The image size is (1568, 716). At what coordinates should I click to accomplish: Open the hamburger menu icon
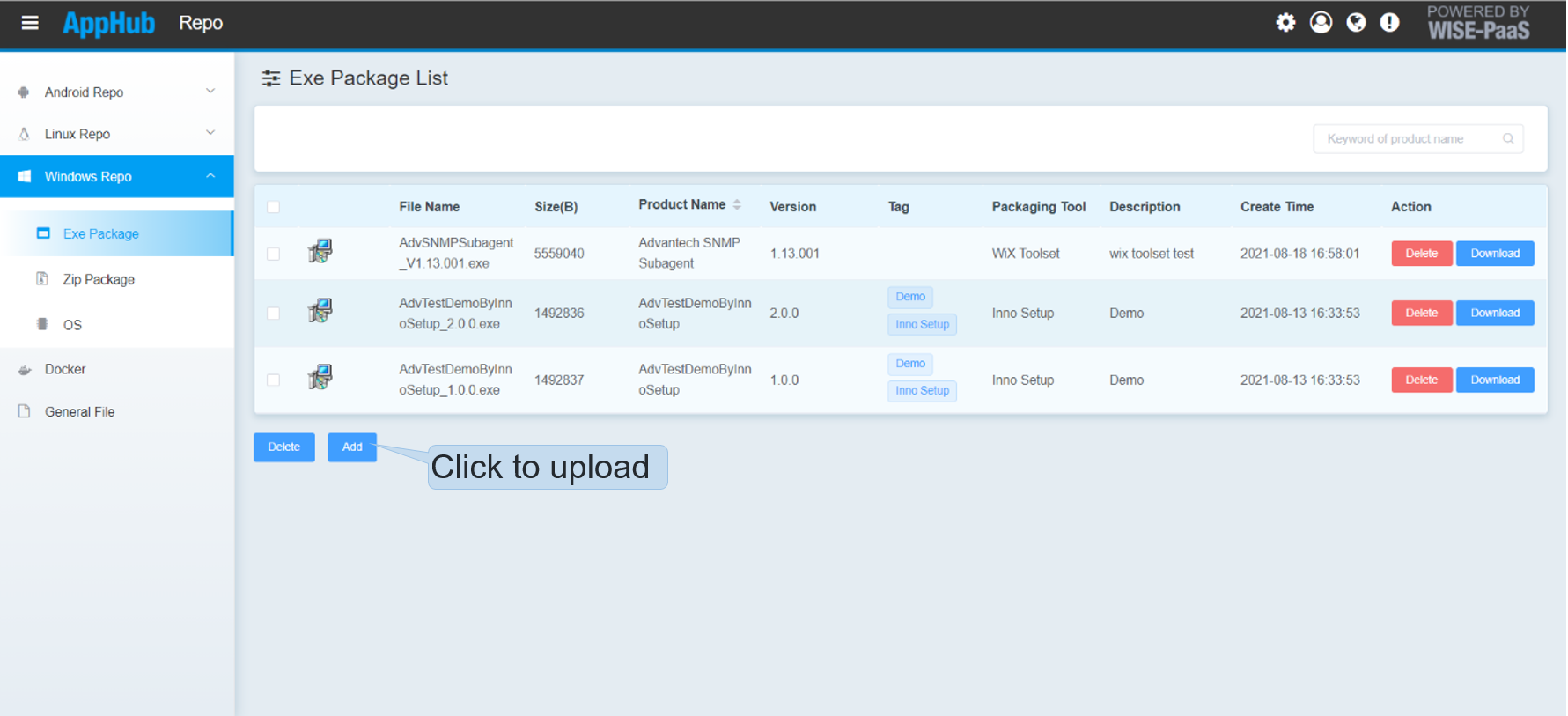[30, 23]
